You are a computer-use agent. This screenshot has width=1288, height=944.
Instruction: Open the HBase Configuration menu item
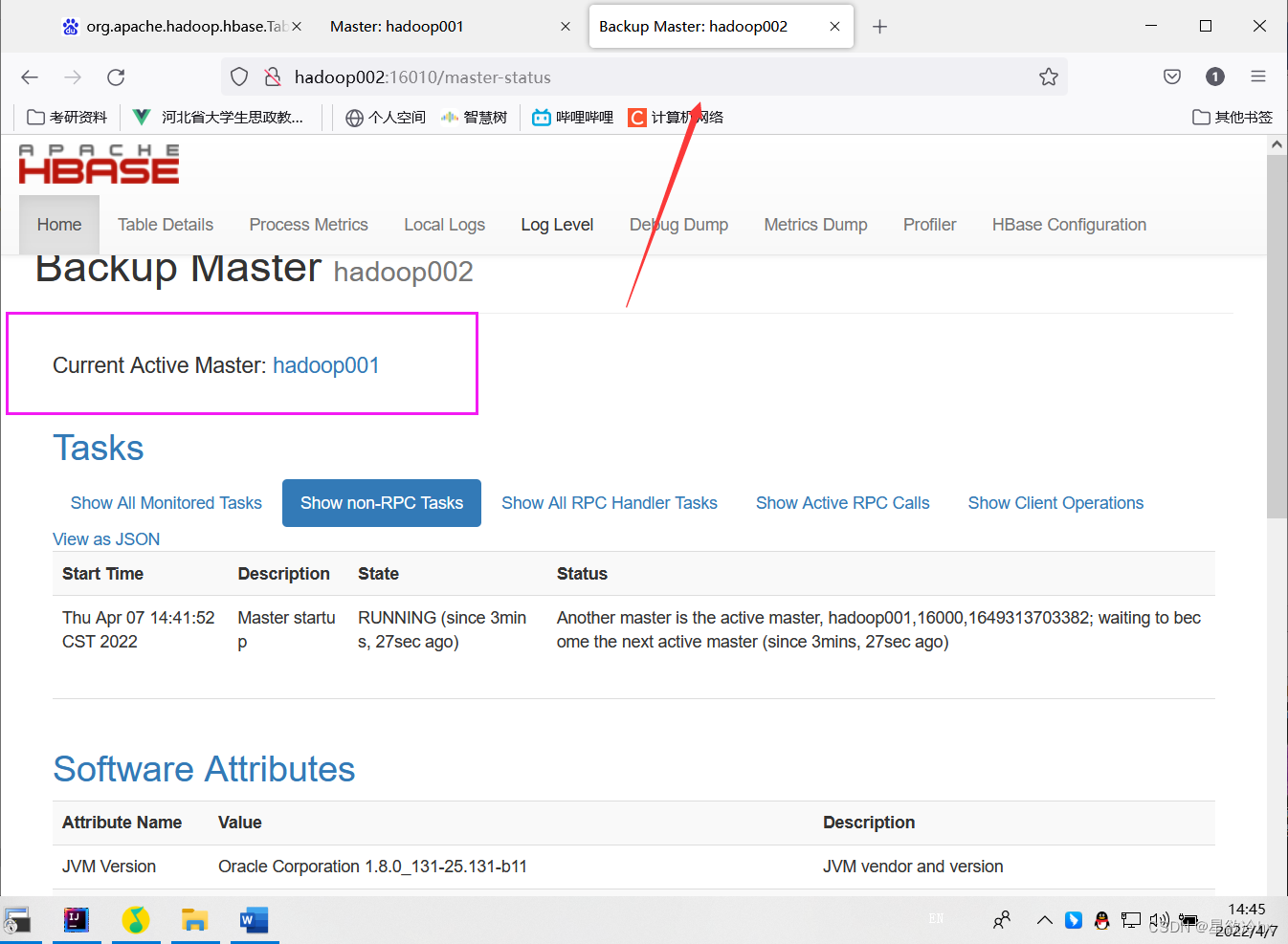pyautogui.click(x=1069, y=224)
